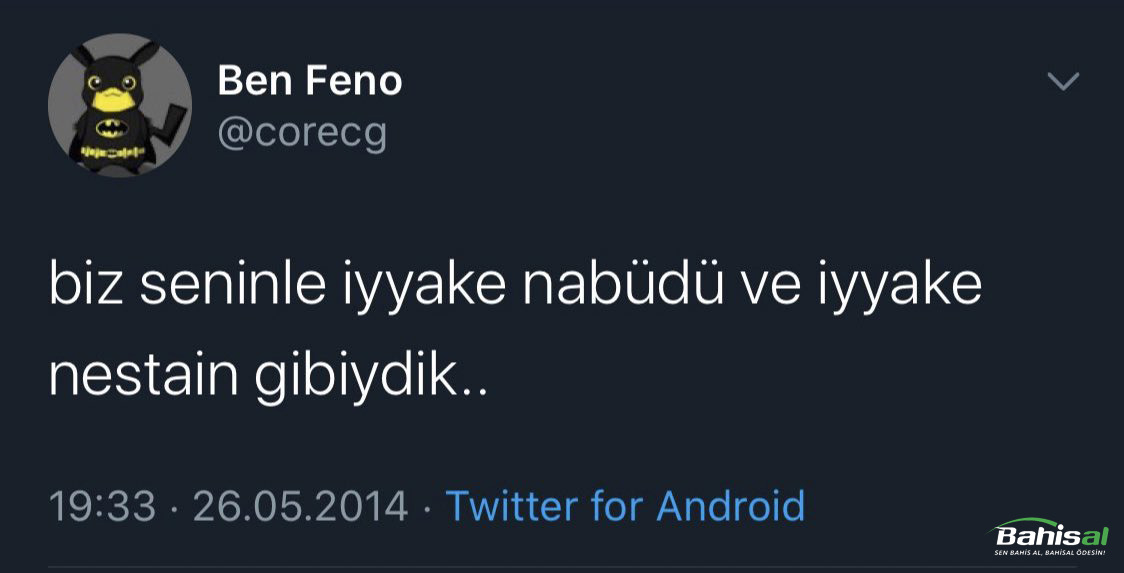Select the @corecg username handle
Image resolution: width=1124 pixels, height=573 pixels.
coord(302,133)
